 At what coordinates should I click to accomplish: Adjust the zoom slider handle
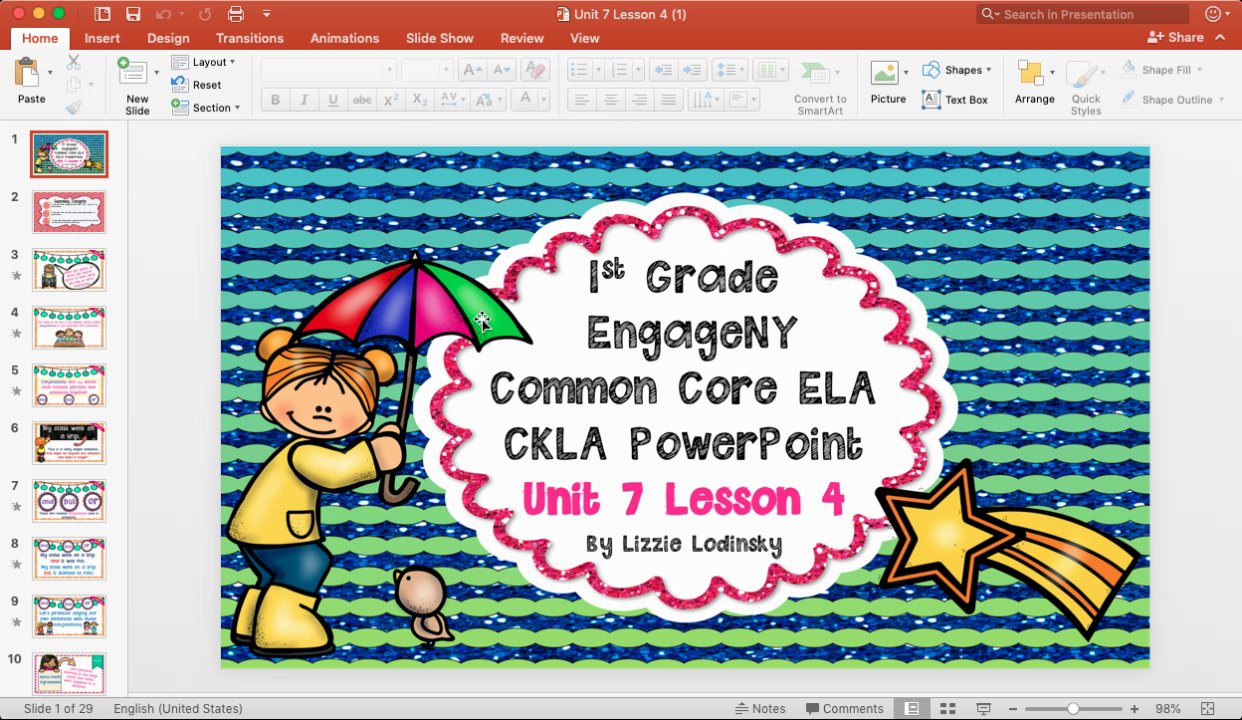[1073, 709]
